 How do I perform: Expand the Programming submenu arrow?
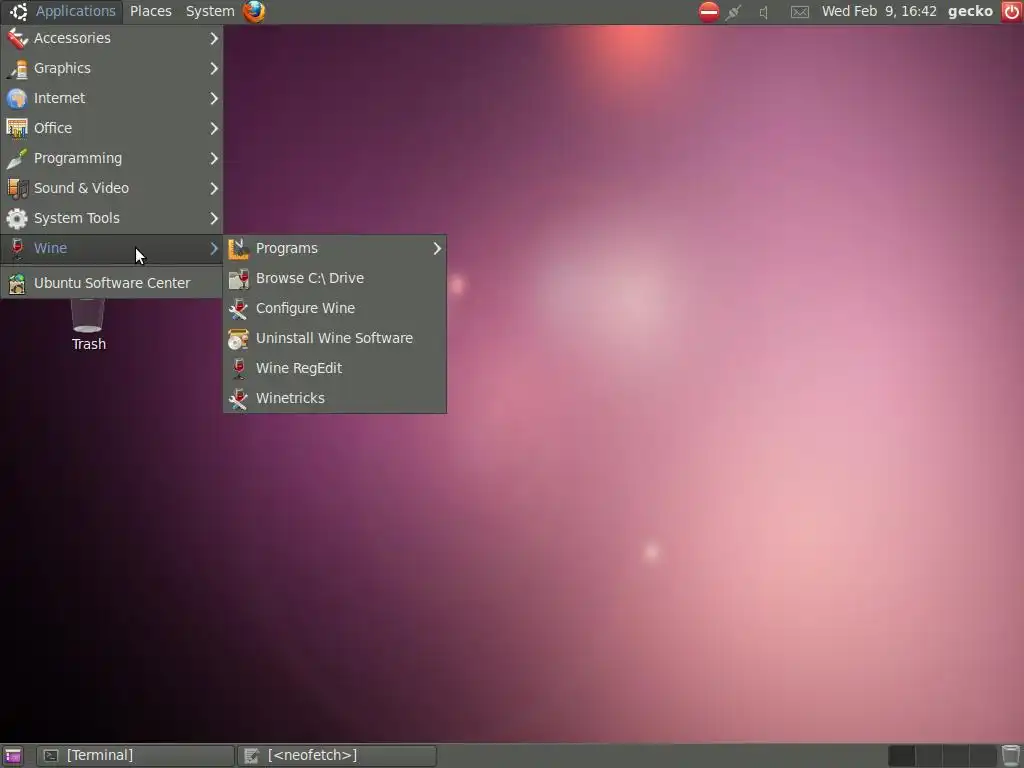point(214,159)
